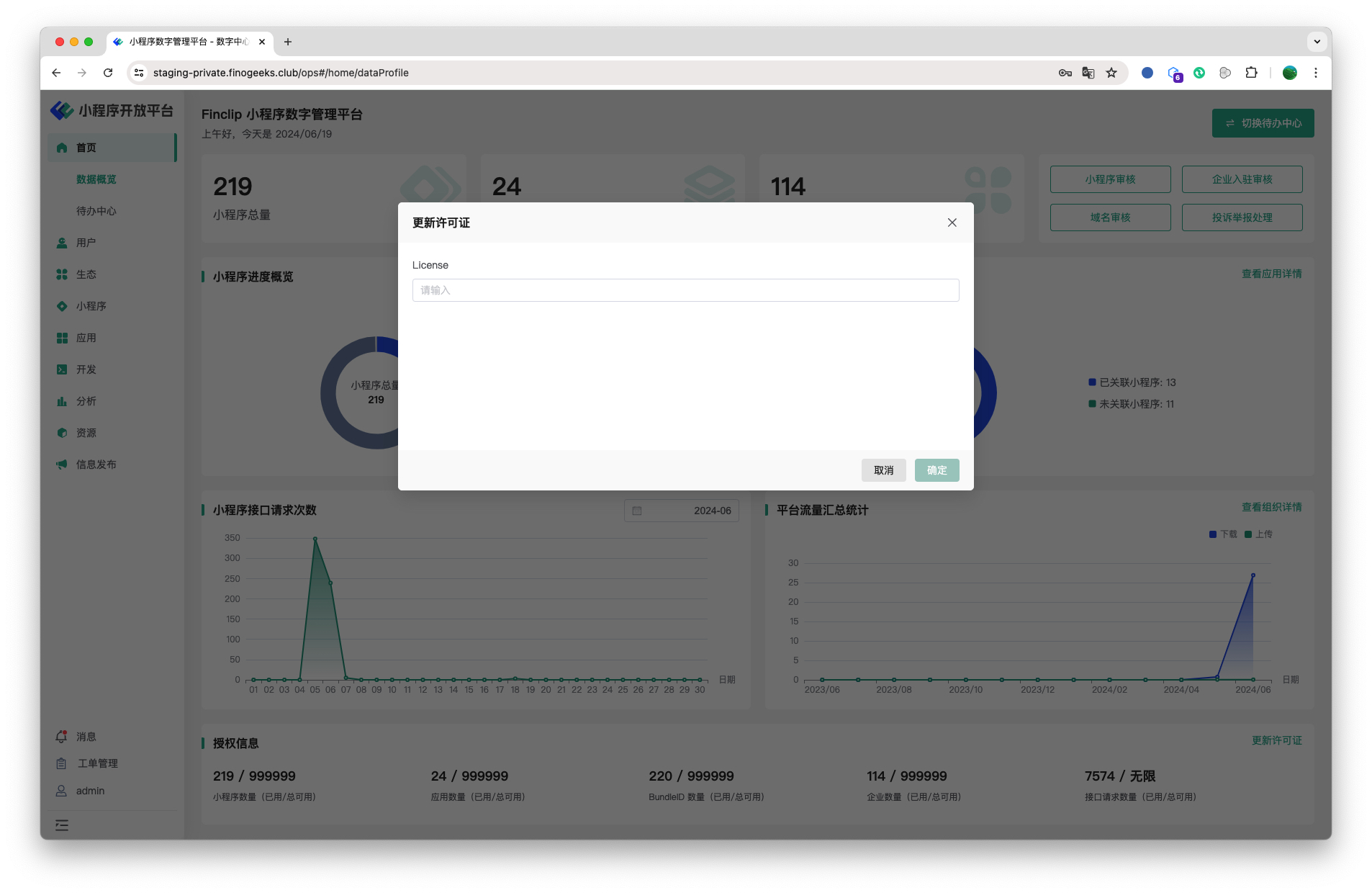The height and width of the screenshot is (893, 1372).
Task: Click the License input field
Action: (x=685, y=290)
